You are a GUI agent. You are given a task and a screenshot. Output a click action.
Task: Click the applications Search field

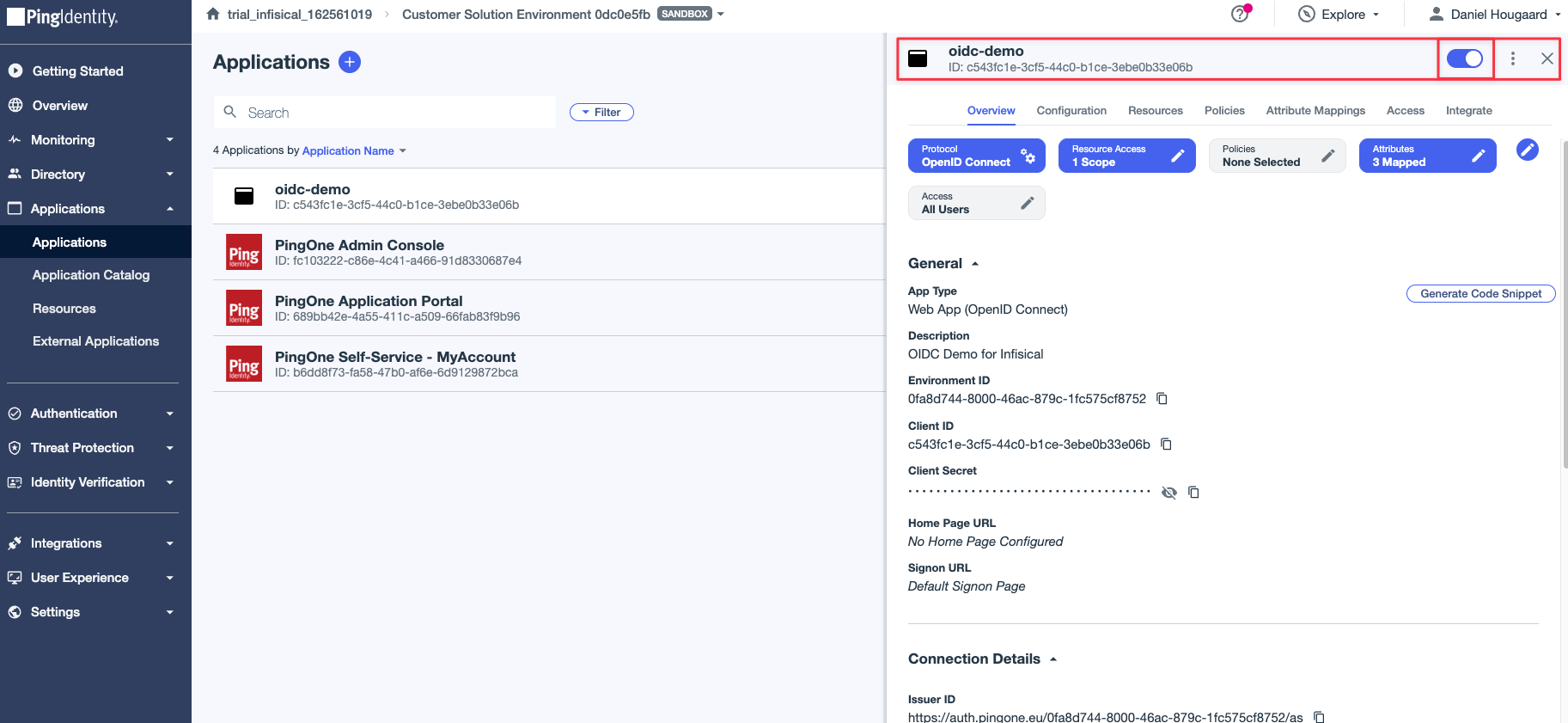[x=385, y=112]
